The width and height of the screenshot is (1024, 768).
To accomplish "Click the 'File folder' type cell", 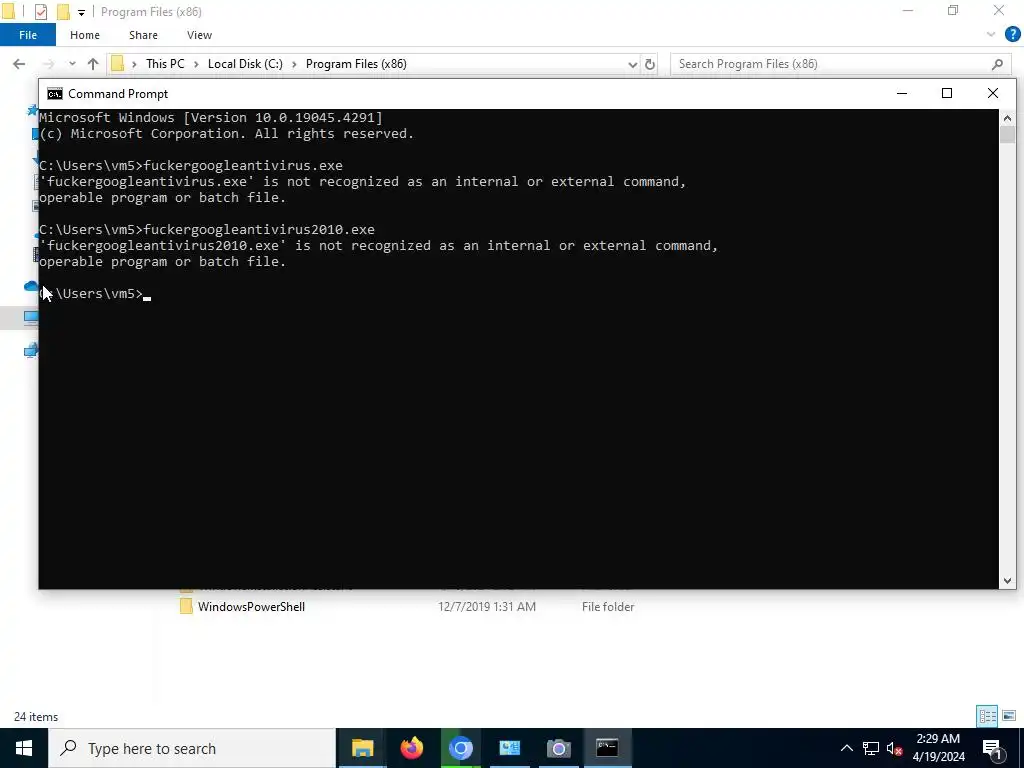I will [x=608, y=607].
